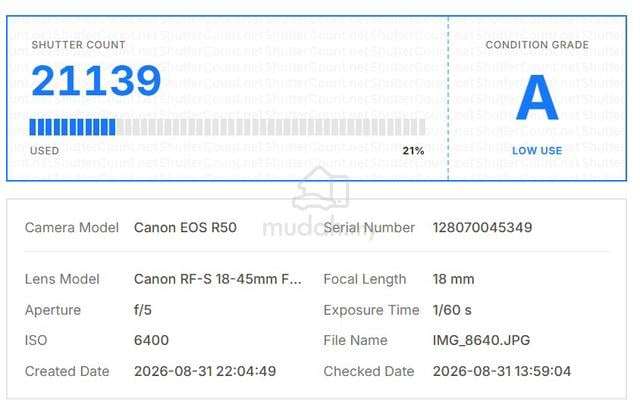The height and width of the screenshot is (404, 640).
Task: Select the shutter count number 21139
Action: coord(96,81)
